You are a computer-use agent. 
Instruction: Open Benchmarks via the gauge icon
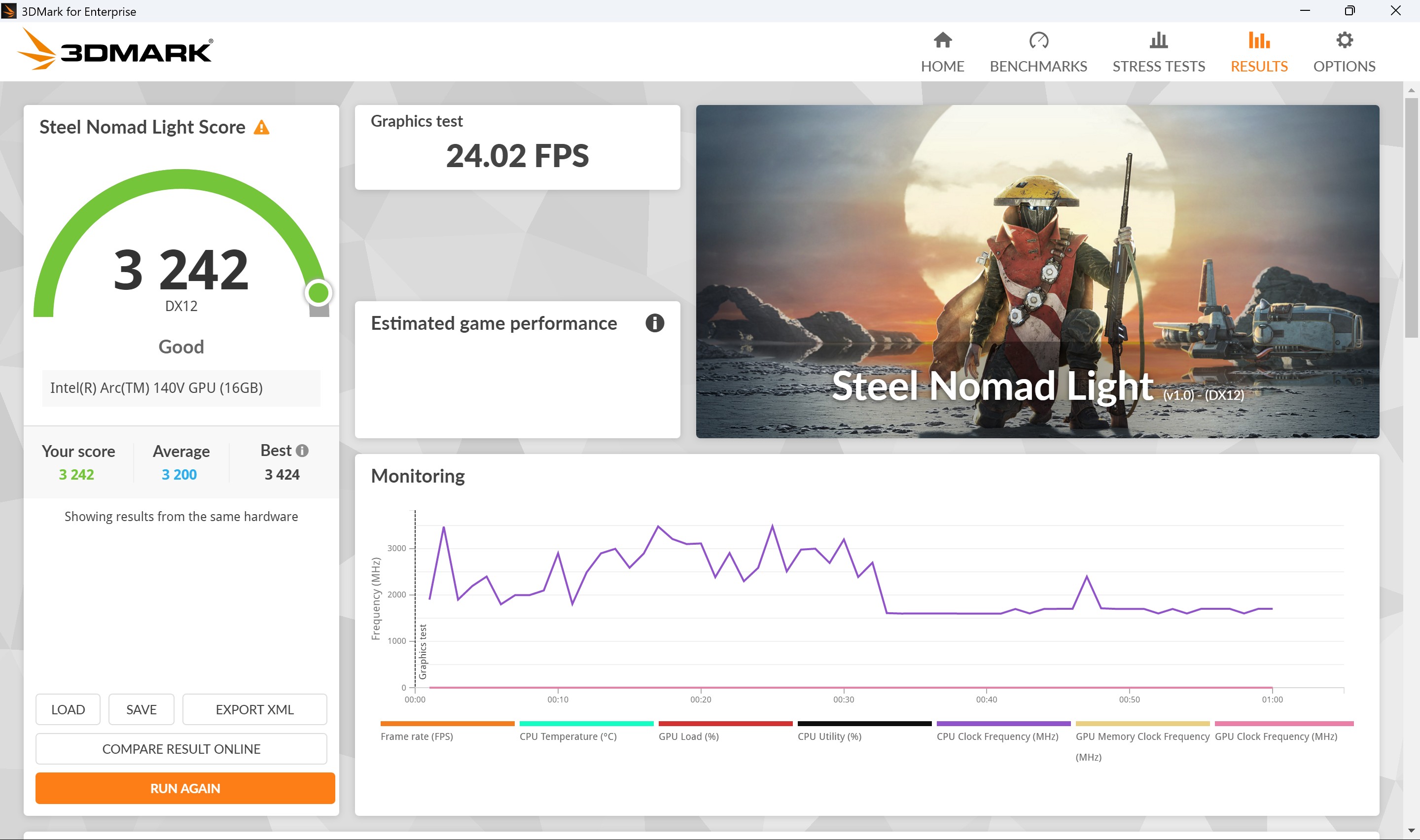[1038, 40]
